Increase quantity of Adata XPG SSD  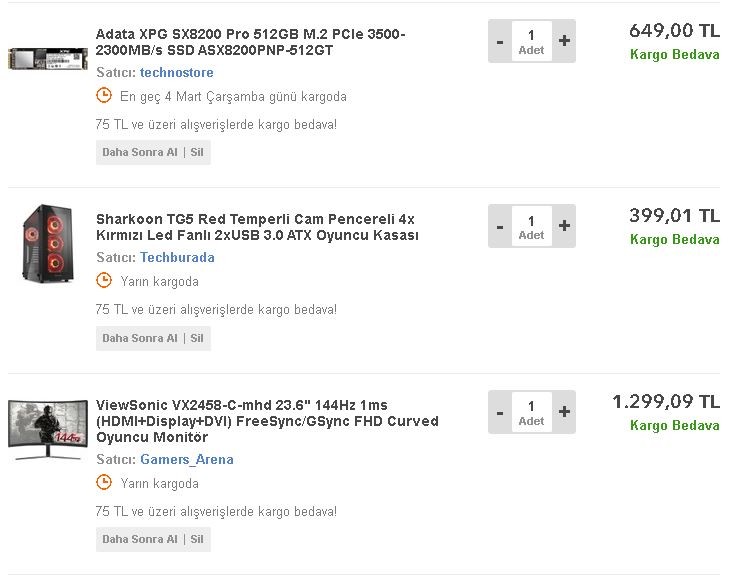click(x=564, y=41)
